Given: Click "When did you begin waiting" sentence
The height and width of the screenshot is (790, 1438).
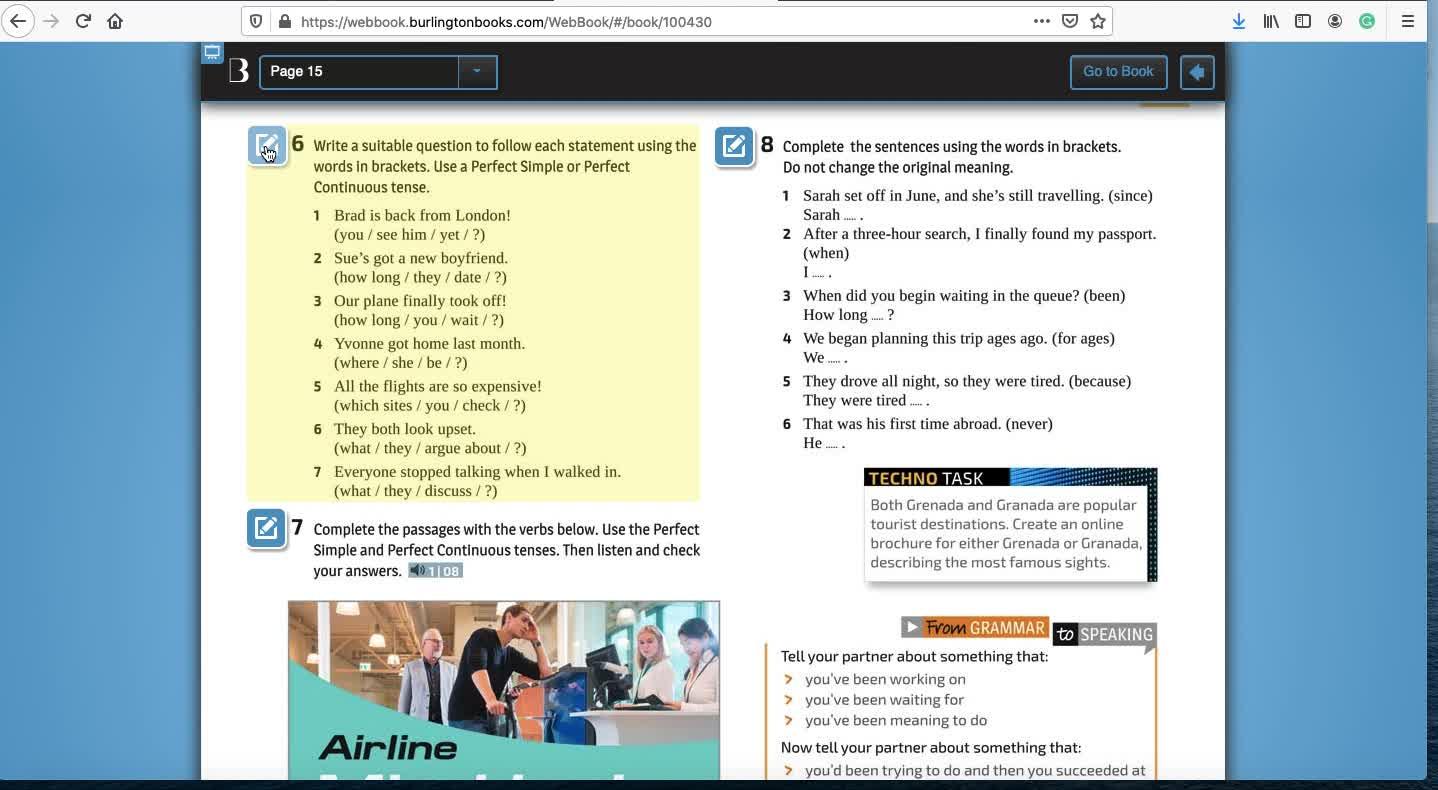Looking at the screenshot, I should [964, 296].
